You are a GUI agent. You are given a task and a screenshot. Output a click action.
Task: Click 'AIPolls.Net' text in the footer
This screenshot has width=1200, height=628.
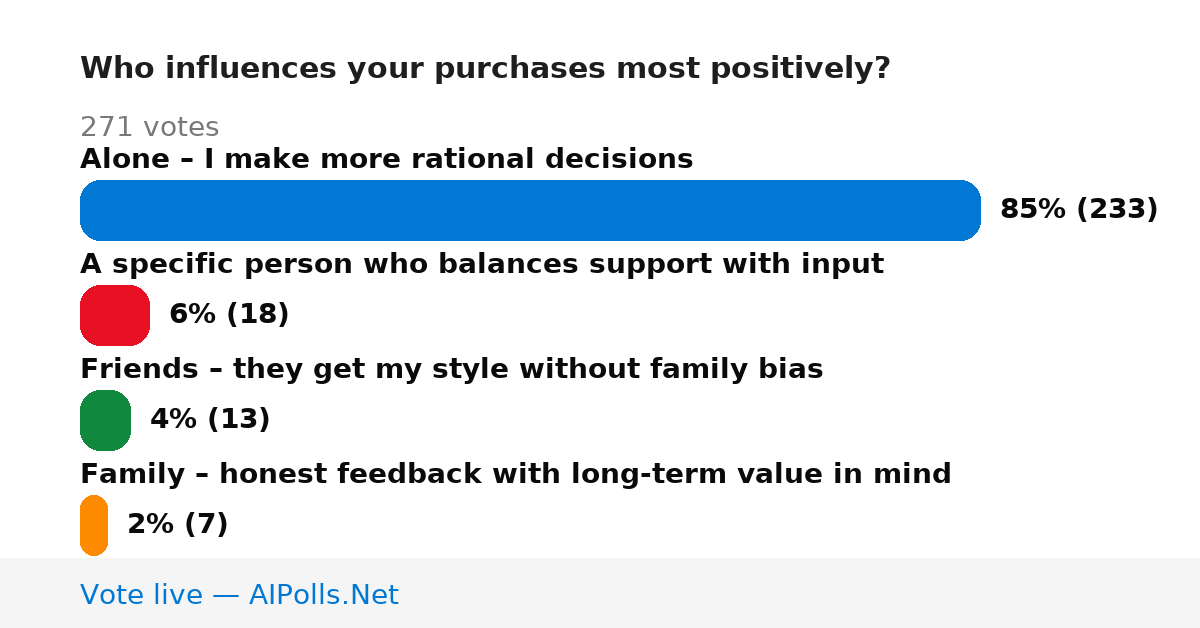[x=323, y=595]
